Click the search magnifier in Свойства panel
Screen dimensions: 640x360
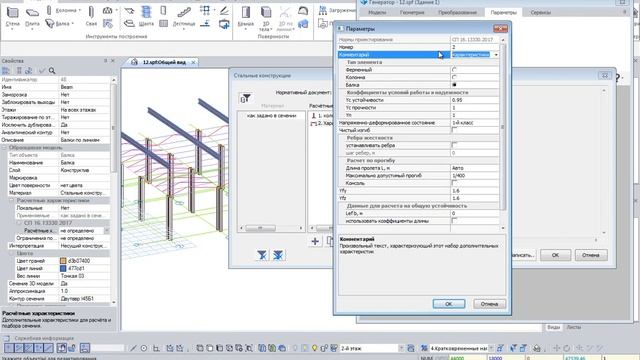click(52, 71)
